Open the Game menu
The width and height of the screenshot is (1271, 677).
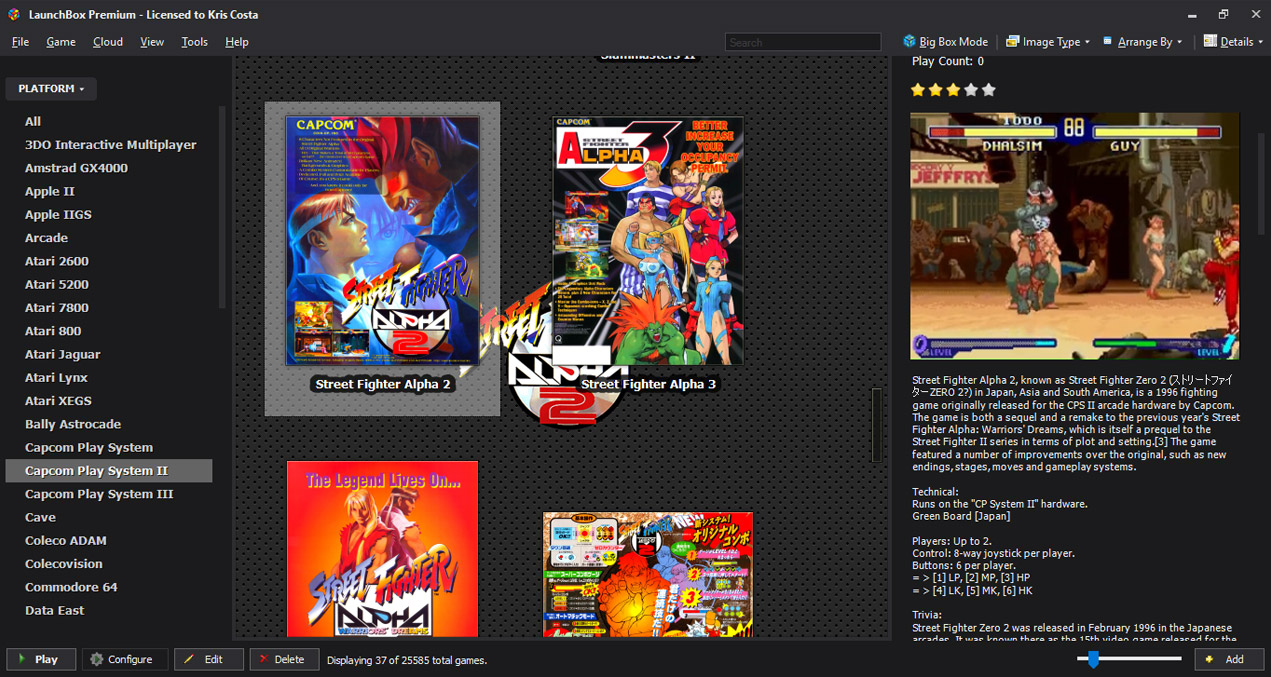point(61,42)
